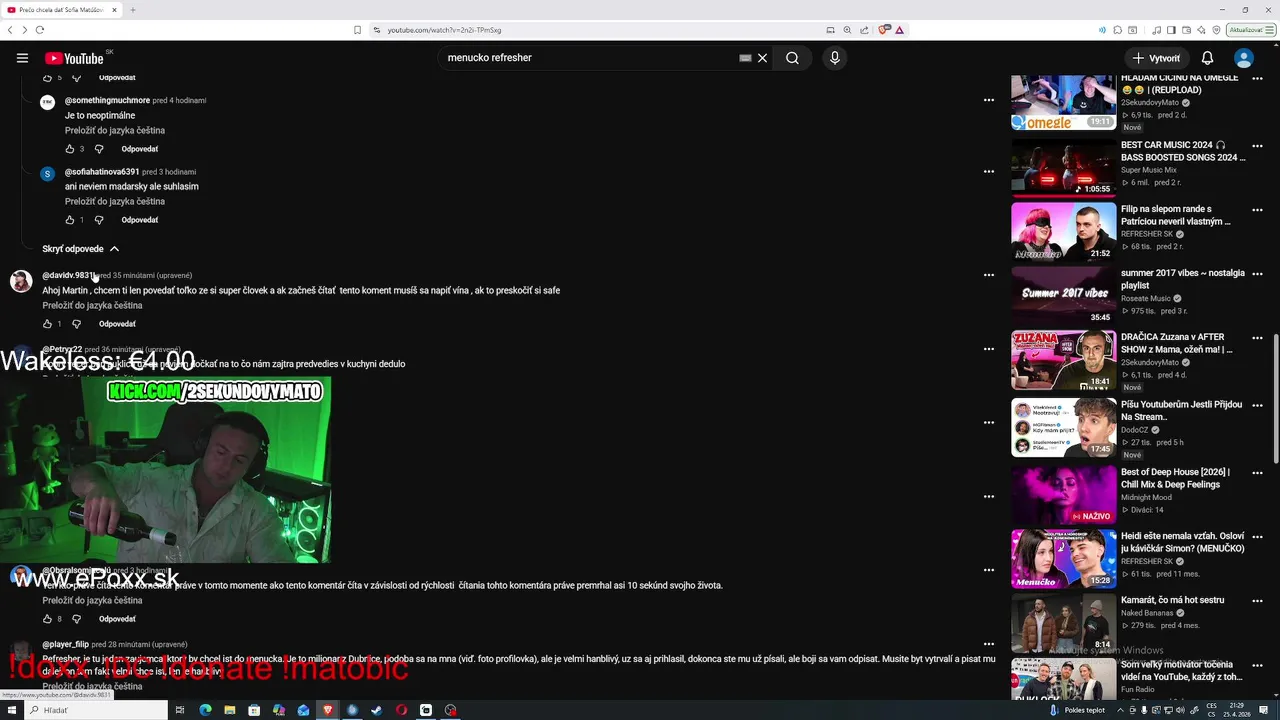Select the 'Prečo chcela dať Sofia Matúšov' tab
The image size is (1280, 720).
62,10
